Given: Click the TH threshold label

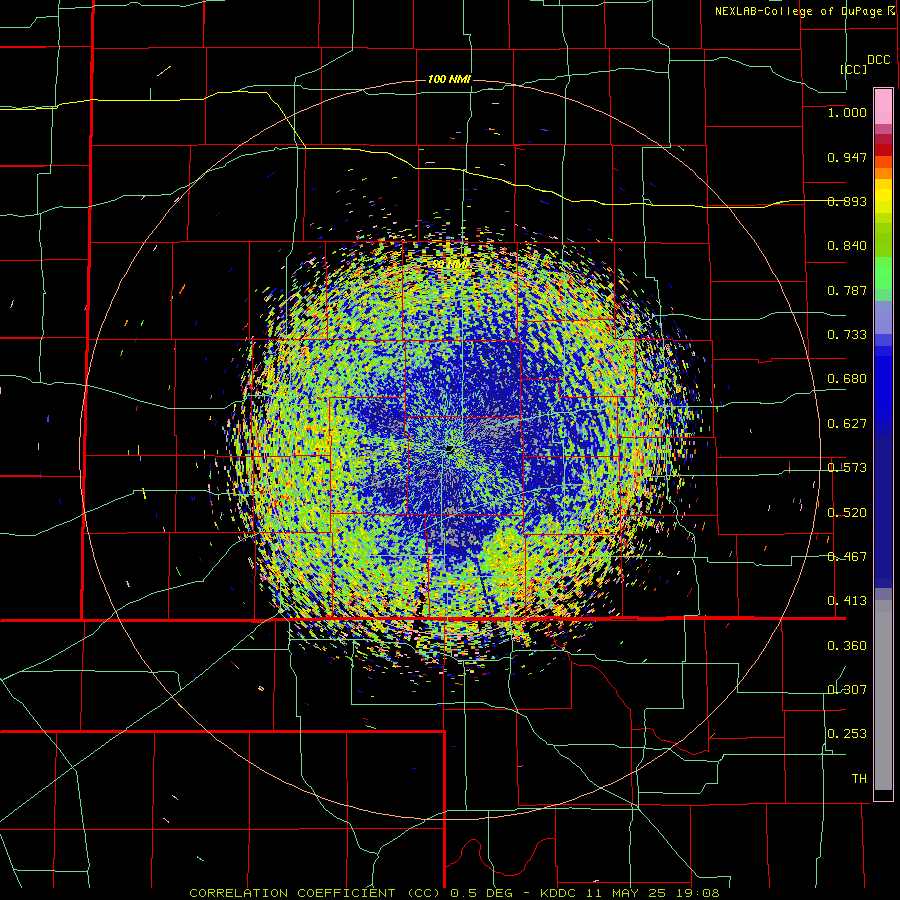Looking at the screenshot, I should click(x=859, y=779).
